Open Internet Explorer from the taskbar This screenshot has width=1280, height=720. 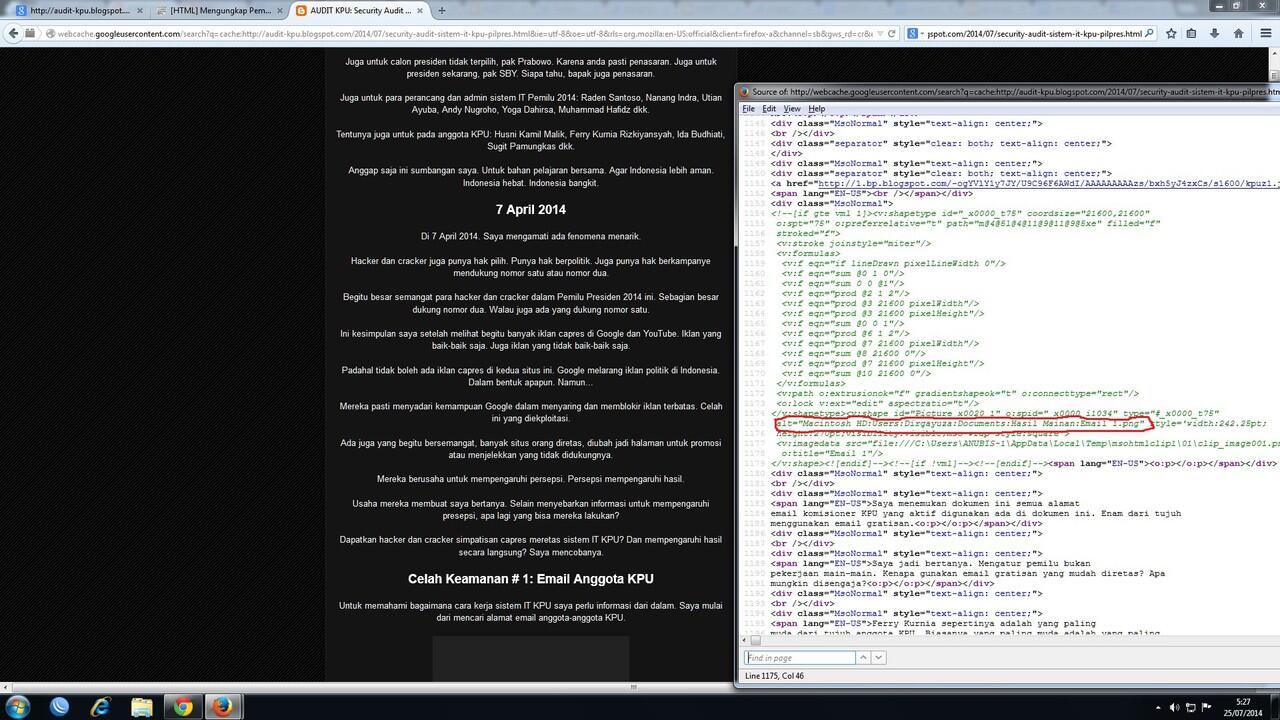pyautogui.click(x=101, y=706)
